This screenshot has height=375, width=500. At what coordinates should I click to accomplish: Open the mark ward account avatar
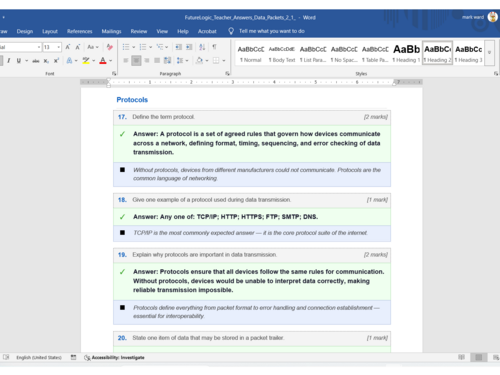(493, 17)
